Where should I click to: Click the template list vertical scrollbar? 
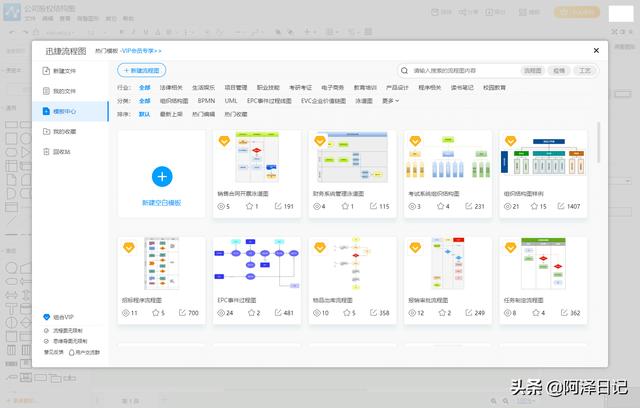pyautogui.click(x=599, y=142)
